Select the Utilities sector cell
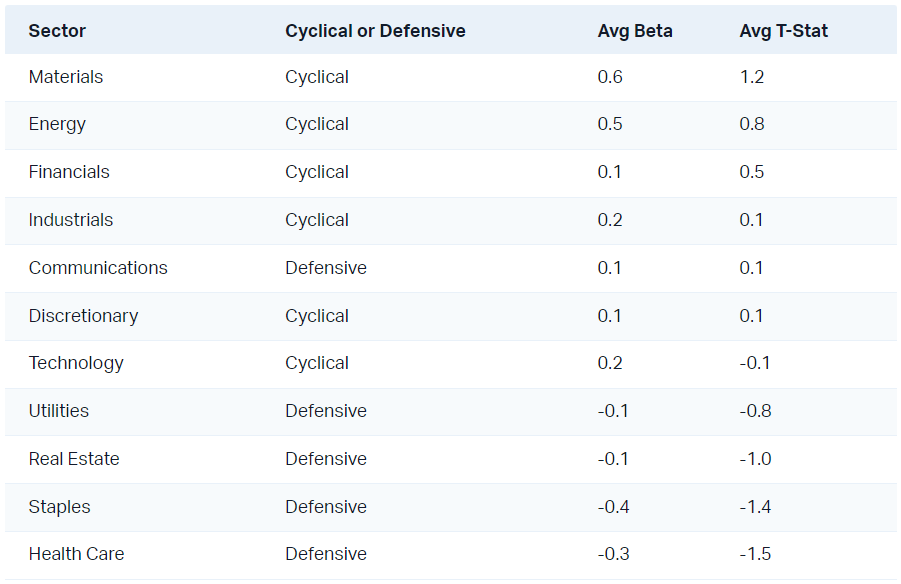 click(x=59, y=411)
